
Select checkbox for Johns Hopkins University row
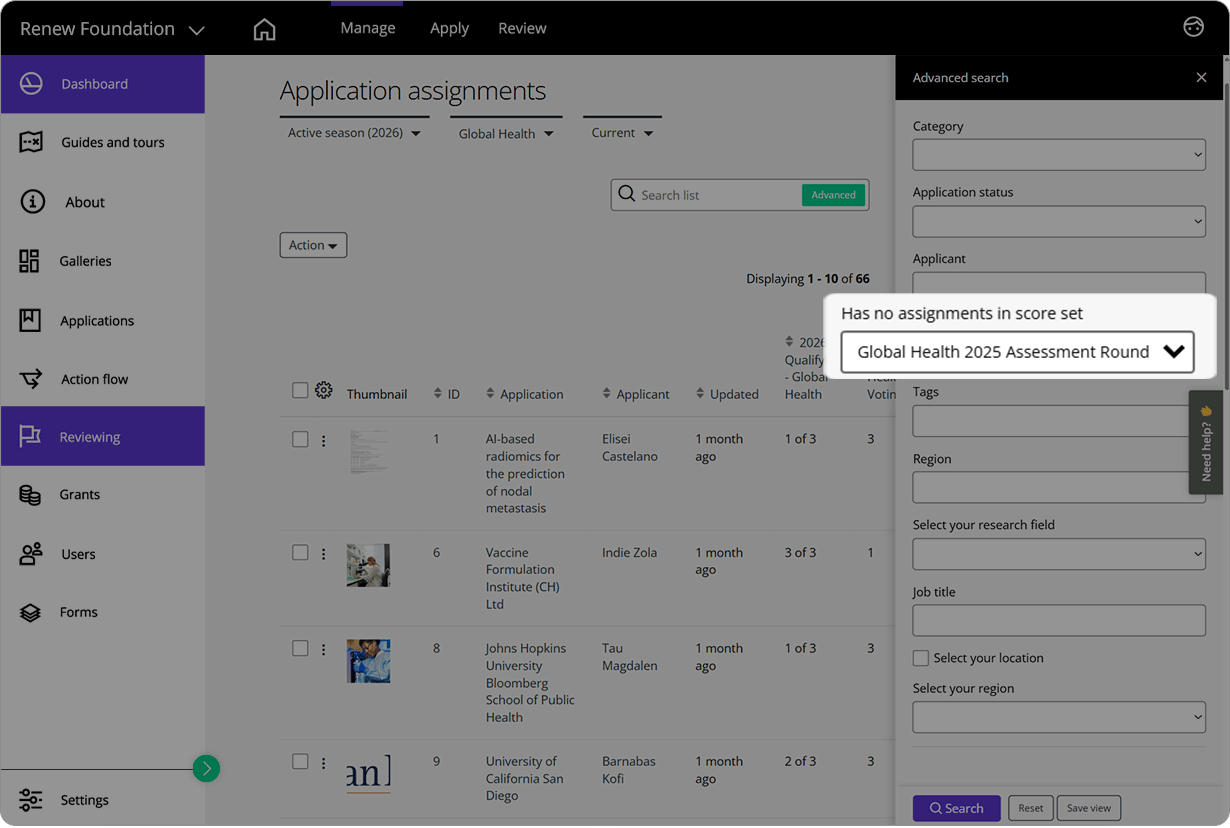point(300,648)
